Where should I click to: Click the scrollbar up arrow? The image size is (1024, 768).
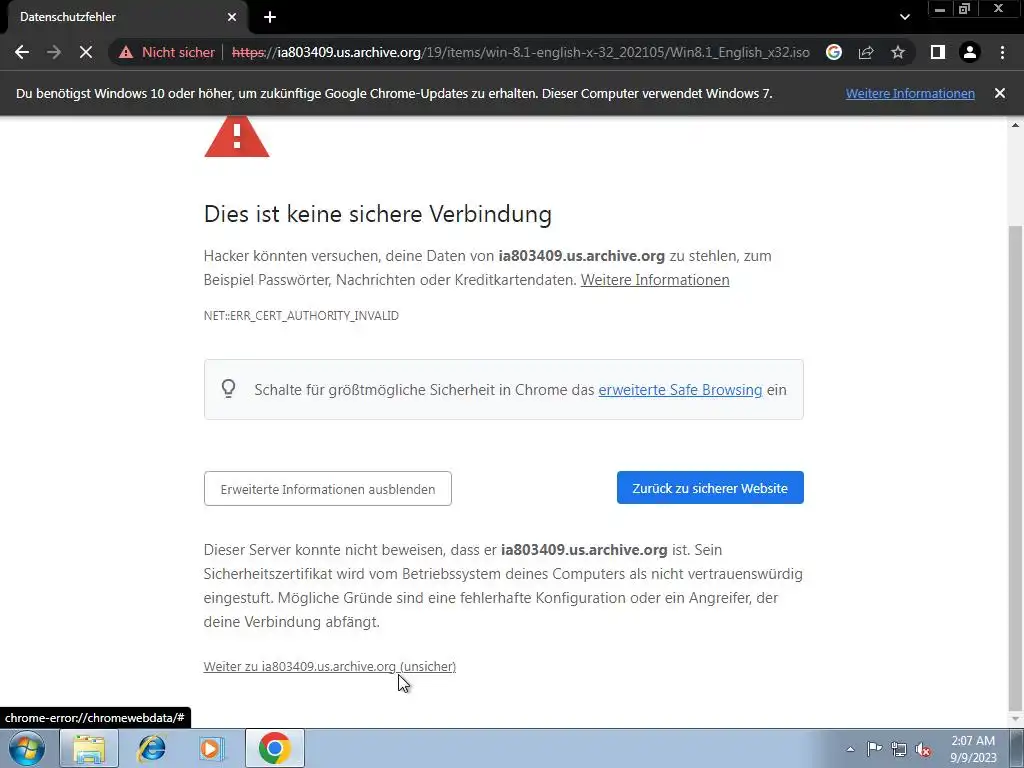click(x=1015, y=125)
